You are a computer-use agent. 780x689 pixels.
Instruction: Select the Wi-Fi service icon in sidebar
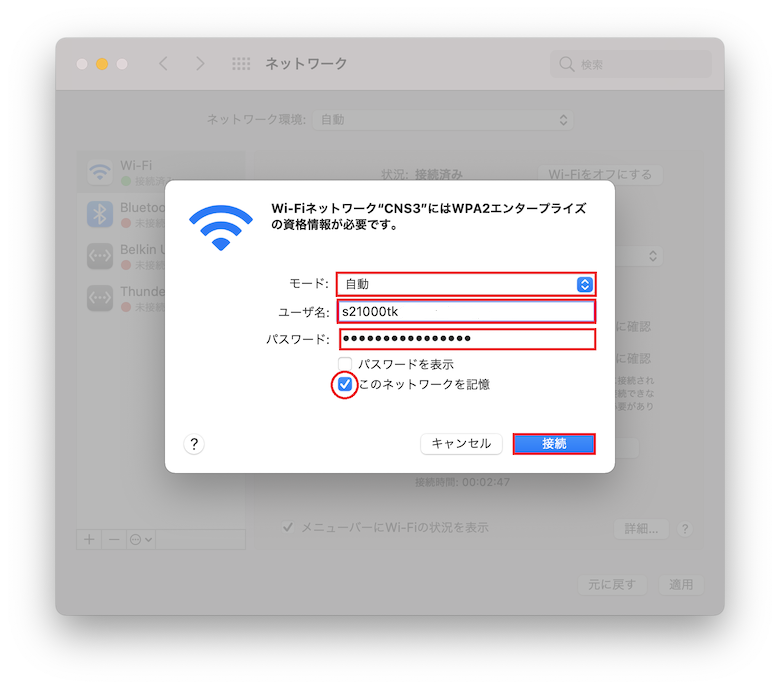pyautogui.click(x=100, y=172)
